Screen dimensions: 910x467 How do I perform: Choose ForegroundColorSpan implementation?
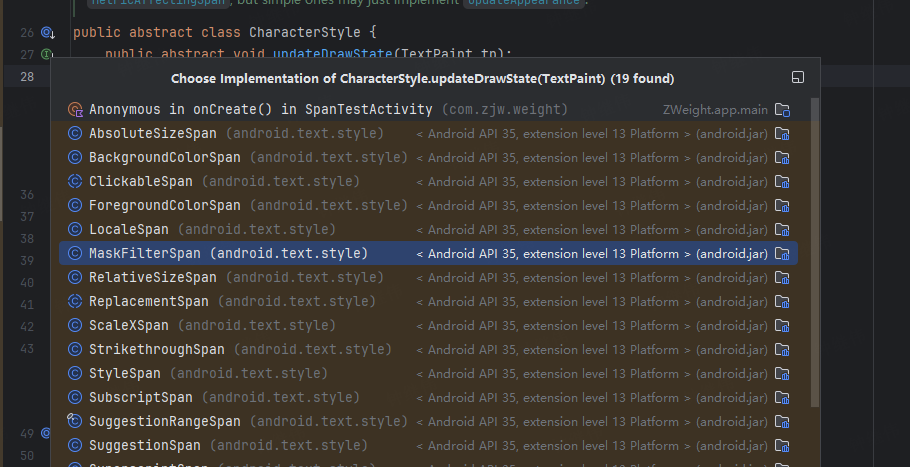tap(428, 205)
